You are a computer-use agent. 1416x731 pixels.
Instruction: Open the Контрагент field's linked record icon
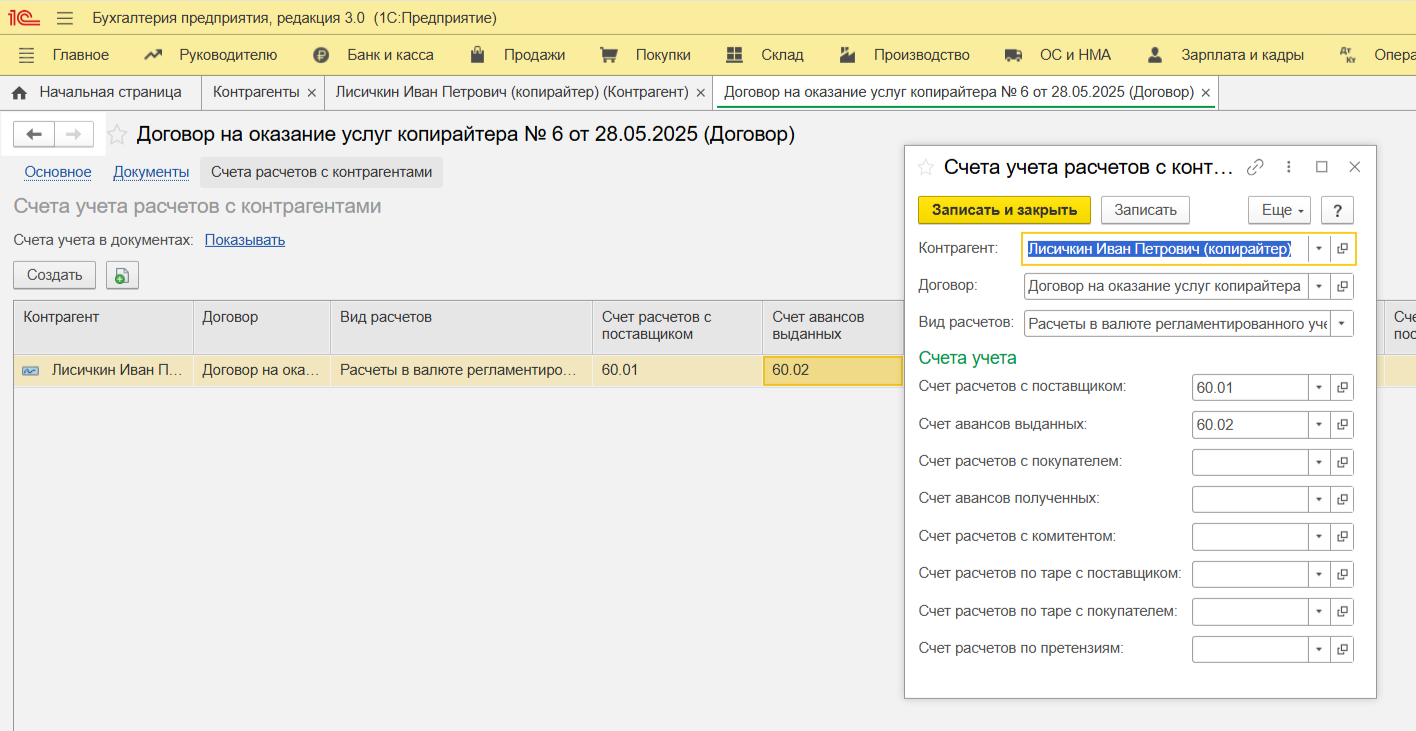pos(1343,249)
